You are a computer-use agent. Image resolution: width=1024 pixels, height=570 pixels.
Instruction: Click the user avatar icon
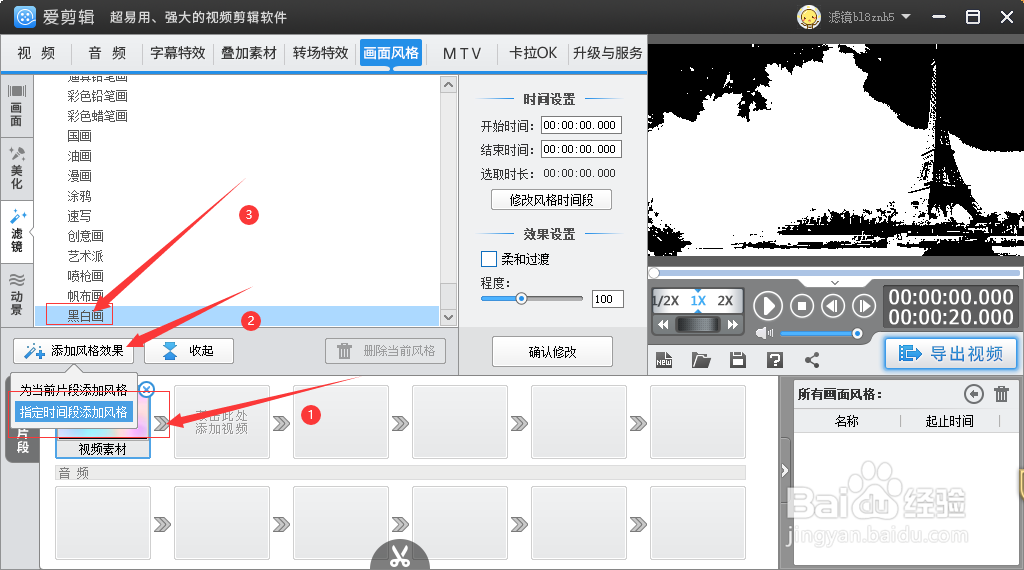tap(809, 17)
